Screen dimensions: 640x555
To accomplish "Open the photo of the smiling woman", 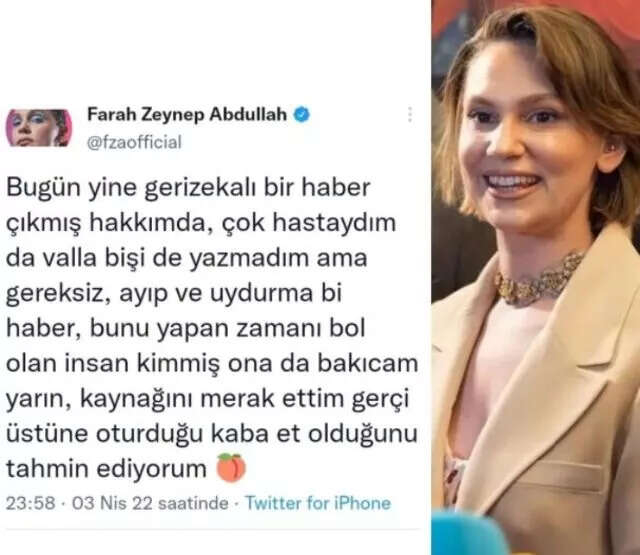I will [536, 278].
